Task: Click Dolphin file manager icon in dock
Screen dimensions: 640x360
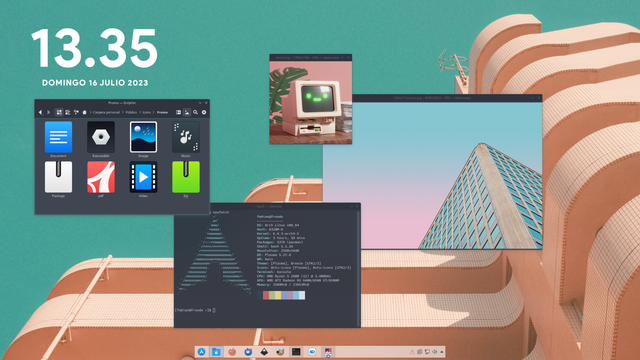Action: pyautogui.click(x=216, y=351)
